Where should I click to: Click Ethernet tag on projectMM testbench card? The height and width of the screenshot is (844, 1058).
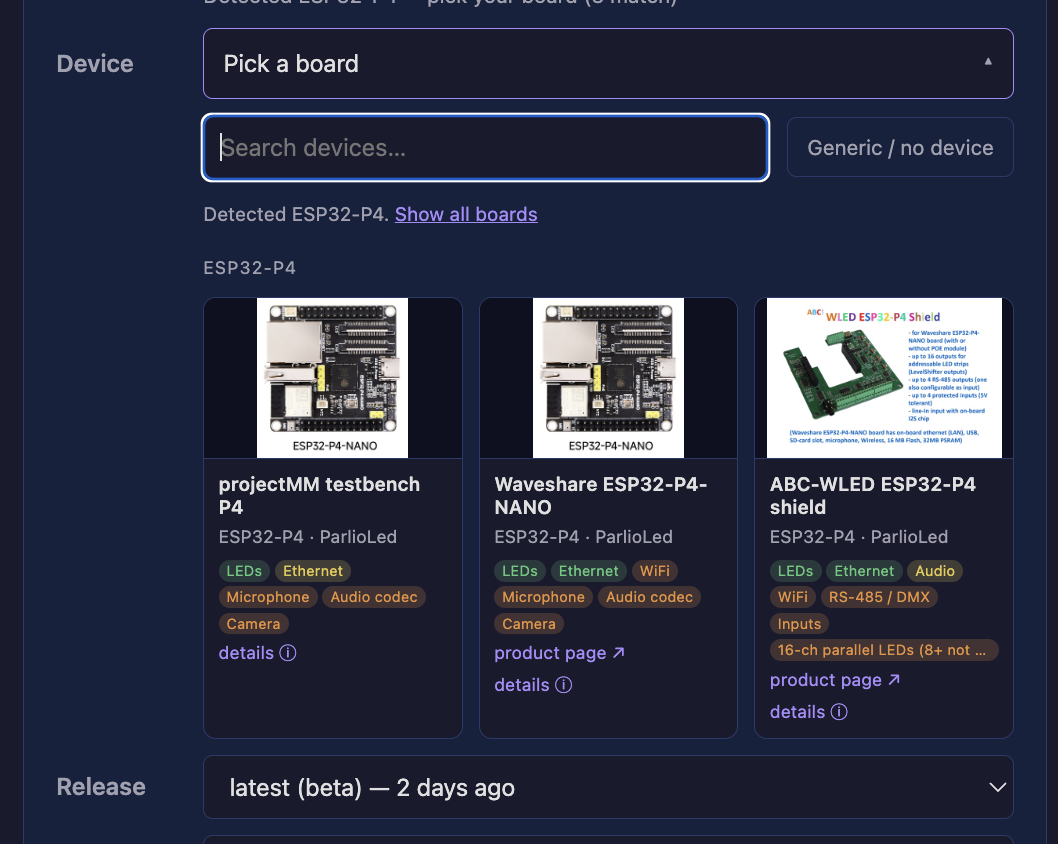(x=312, y=571)
